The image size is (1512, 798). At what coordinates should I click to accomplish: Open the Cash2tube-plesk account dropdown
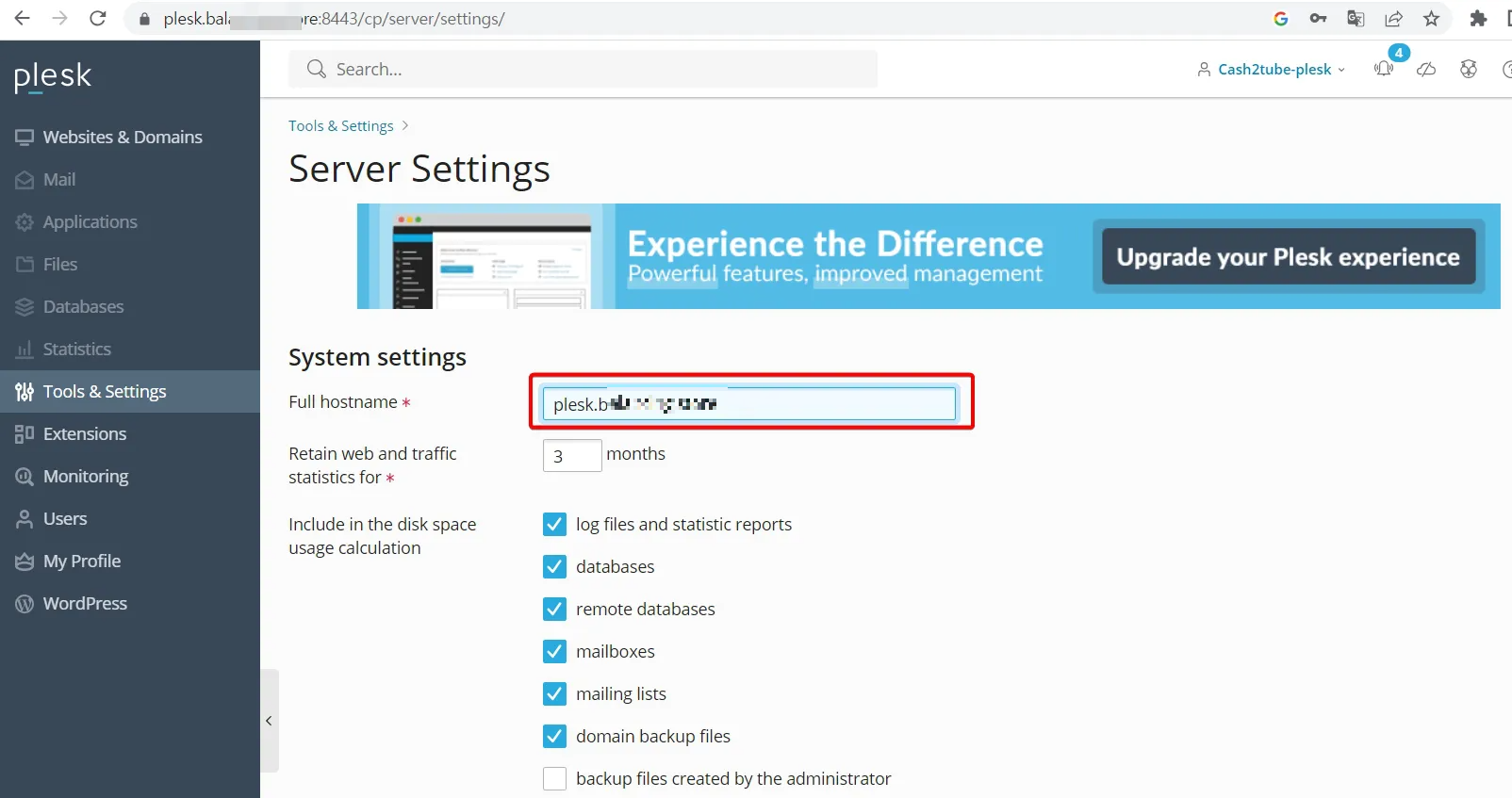point(1272,70)
